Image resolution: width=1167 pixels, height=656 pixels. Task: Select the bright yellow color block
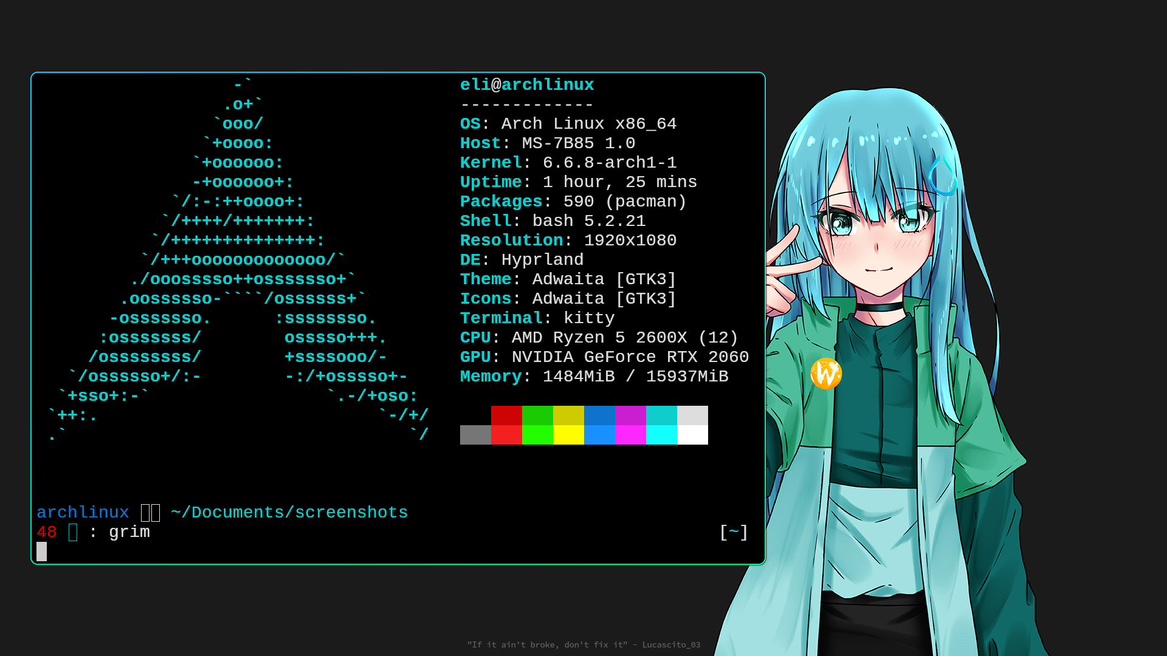click(x=568, y=435)
